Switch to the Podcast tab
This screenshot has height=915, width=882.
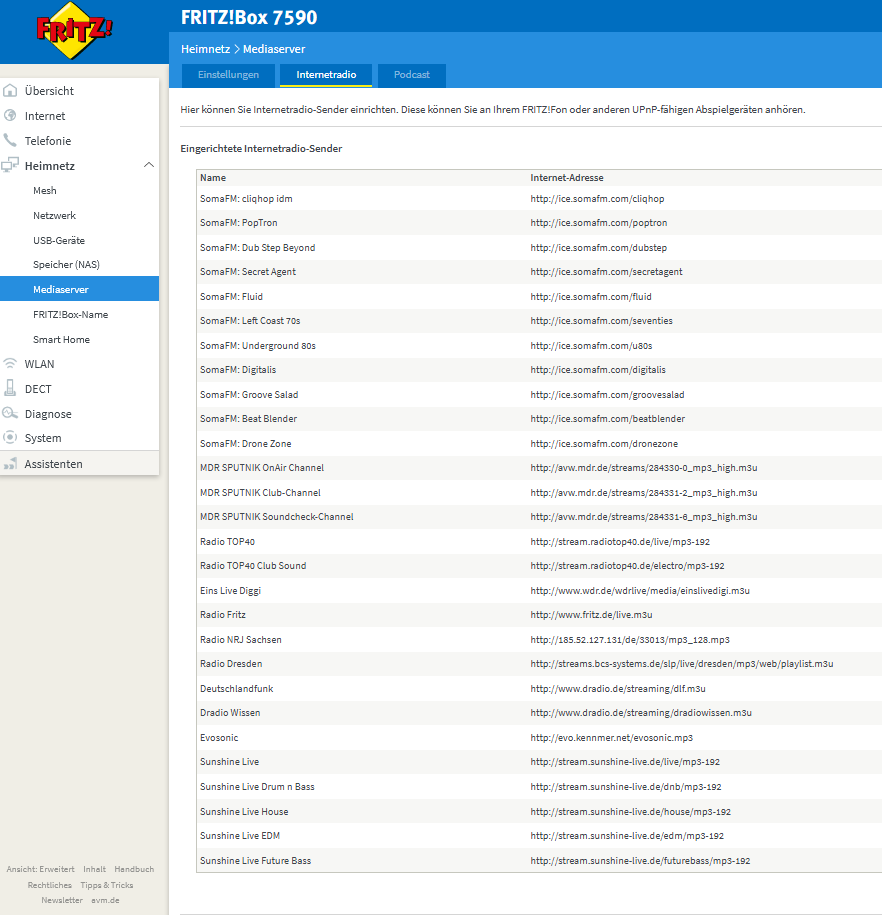pyautogui.click(x=412, y=75)
